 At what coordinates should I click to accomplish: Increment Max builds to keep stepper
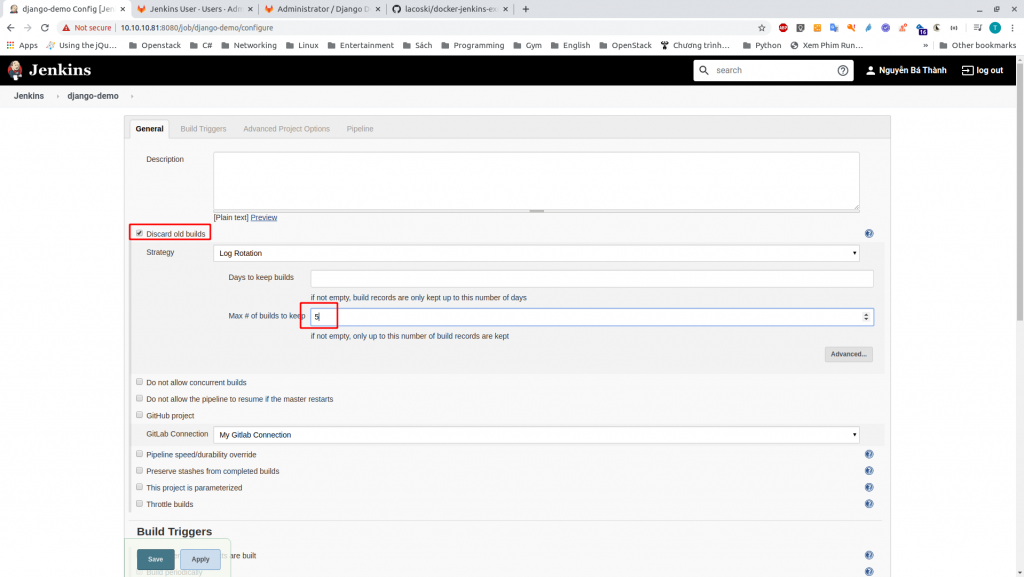click(866, 314)
